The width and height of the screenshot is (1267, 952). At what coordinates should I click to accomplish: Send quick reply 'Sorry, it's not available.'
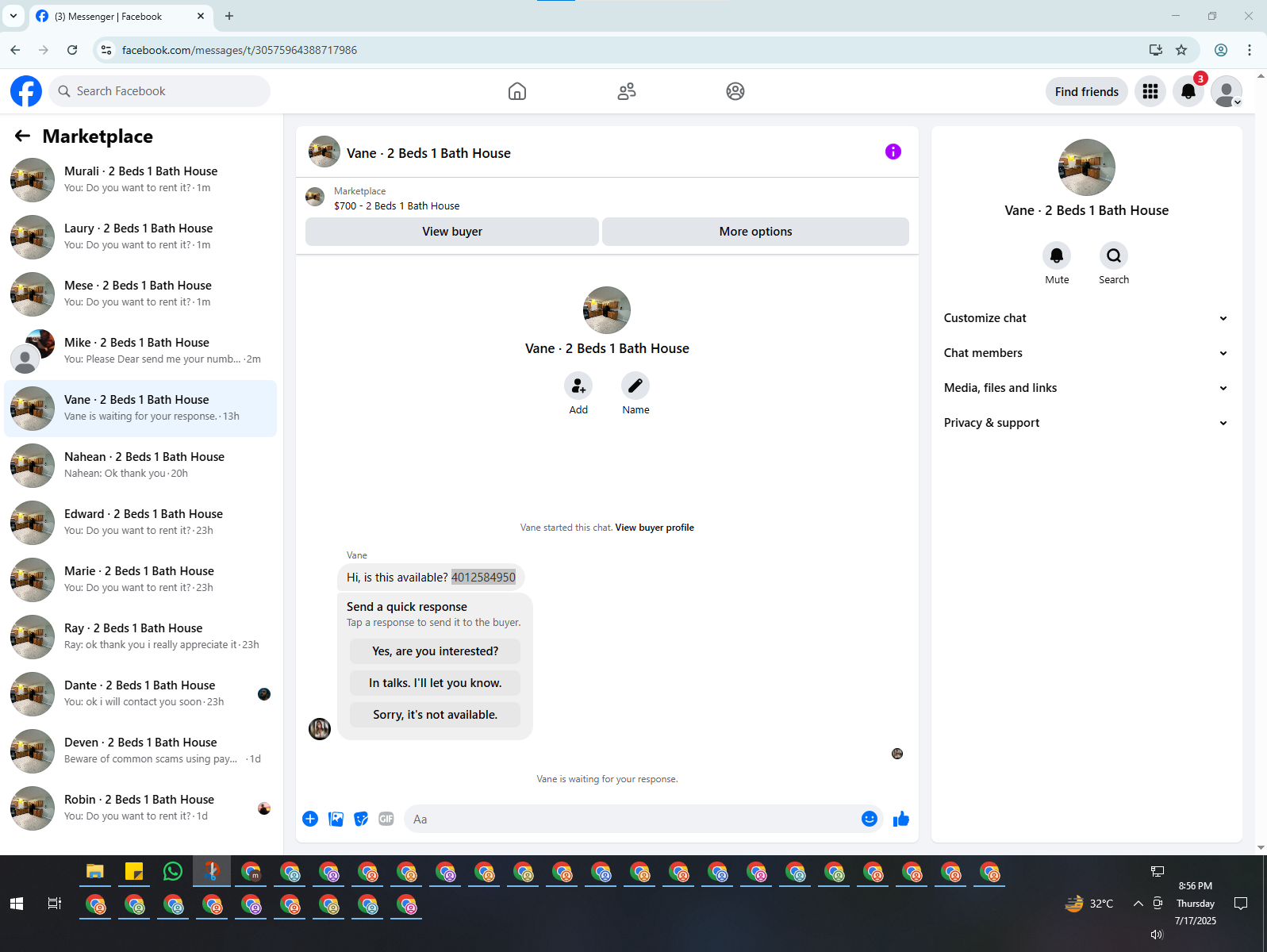click(435, 715)
